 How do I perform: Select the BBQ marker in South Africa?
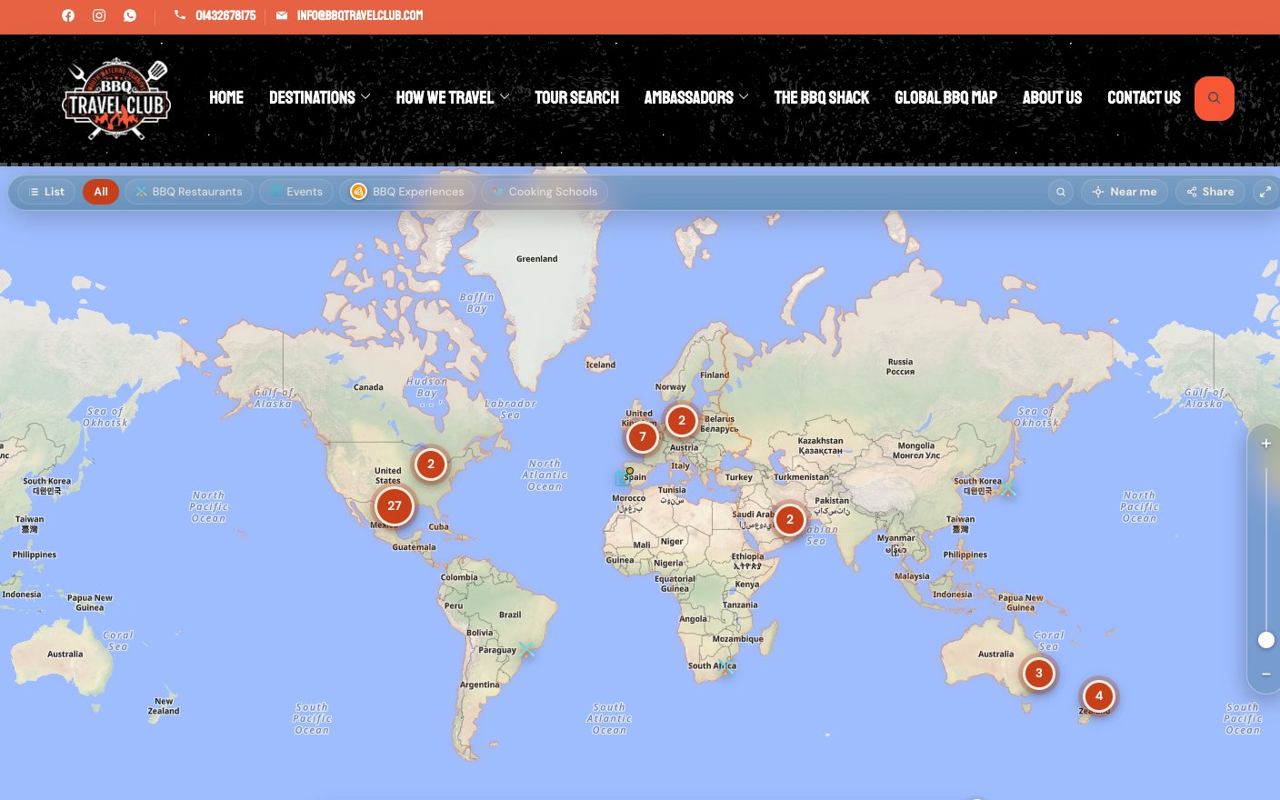tap(727, 668)
